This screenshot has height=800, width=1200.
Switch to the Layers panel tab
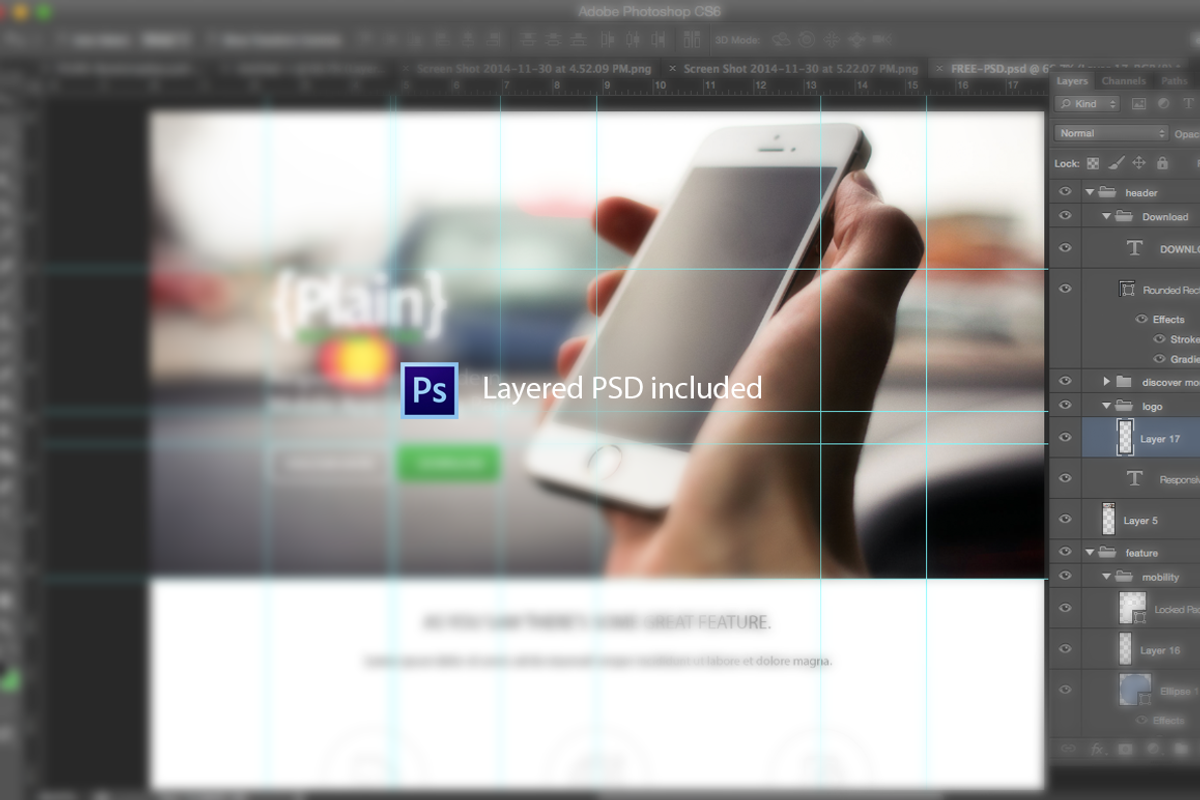pyautogui.click(x=1072, y=81)
